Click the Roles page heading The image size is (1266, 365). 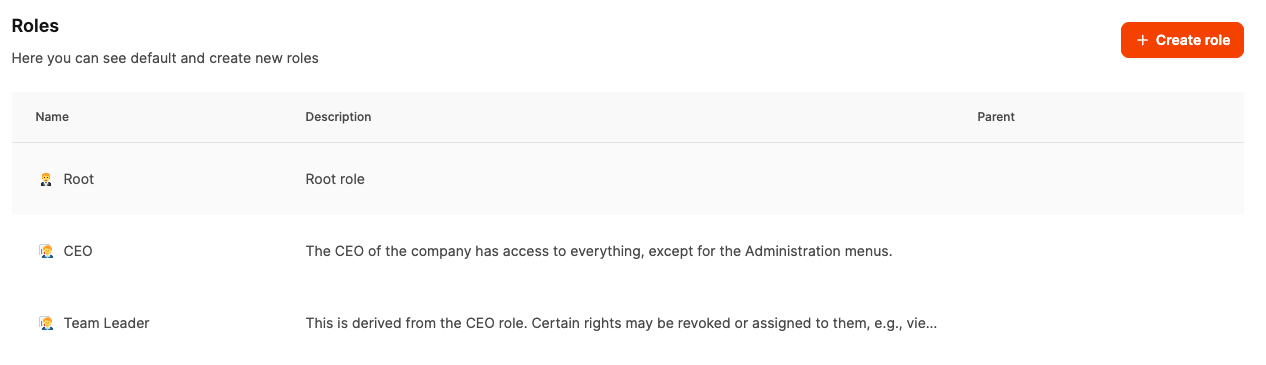click(35, 26)
